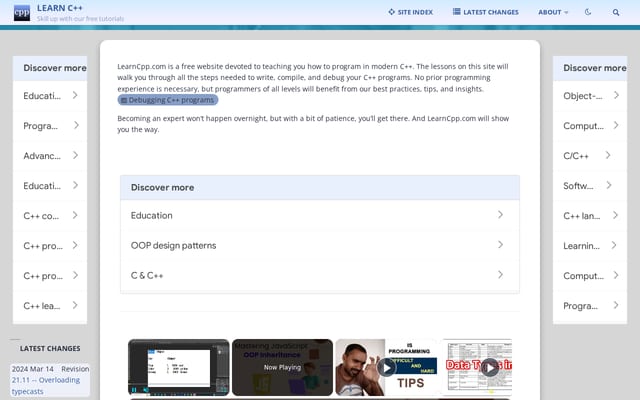Click the first video thumbnail with the table
The image size is (640, 400).
pos(179,367)
